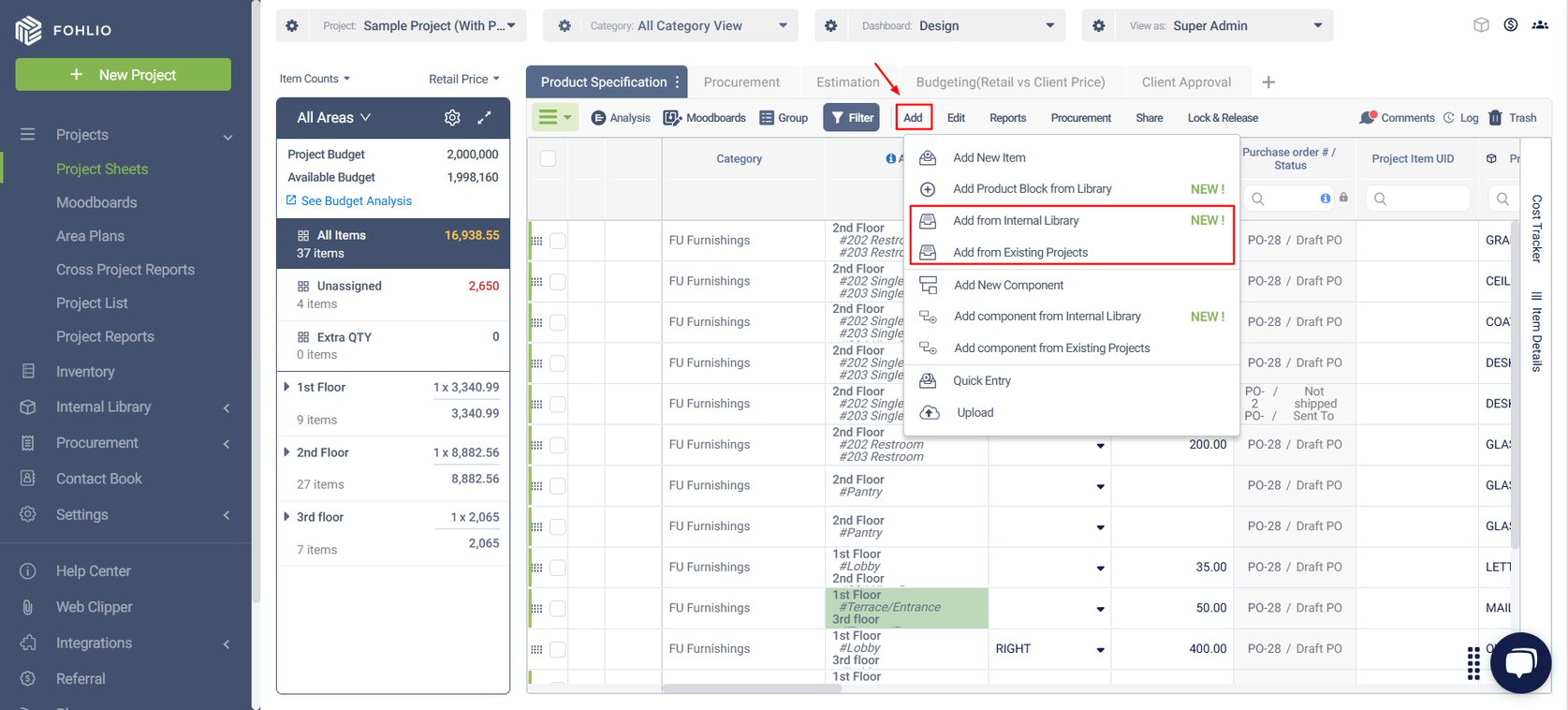
Task: Check the first FU Furnishings row checkbox
Action: tap(558, 241)
